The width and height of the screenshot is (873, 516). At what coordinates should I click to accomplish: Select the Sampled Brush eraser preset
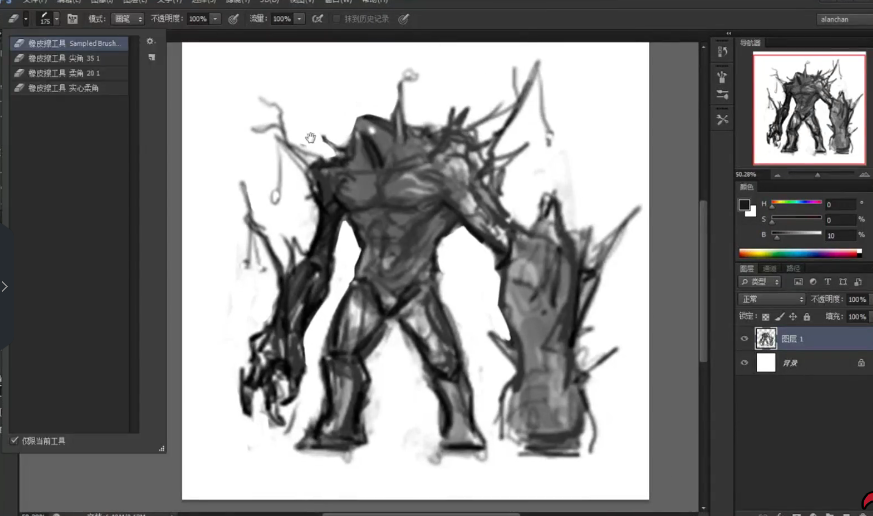[x=69, y=43]
